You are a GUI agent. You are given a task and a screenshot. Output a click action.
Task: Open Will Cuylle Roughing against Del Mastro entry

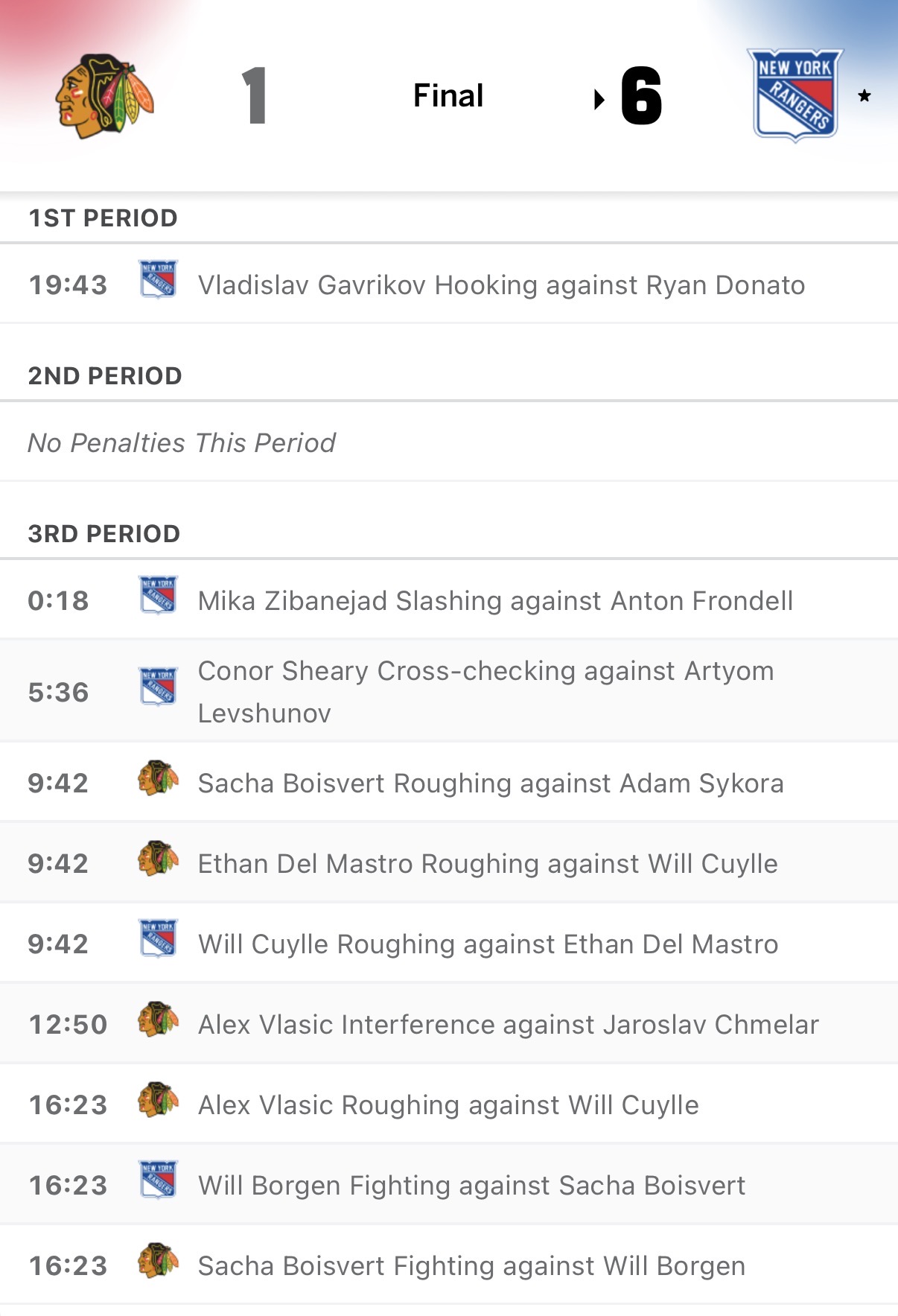[x=488, y=944]
